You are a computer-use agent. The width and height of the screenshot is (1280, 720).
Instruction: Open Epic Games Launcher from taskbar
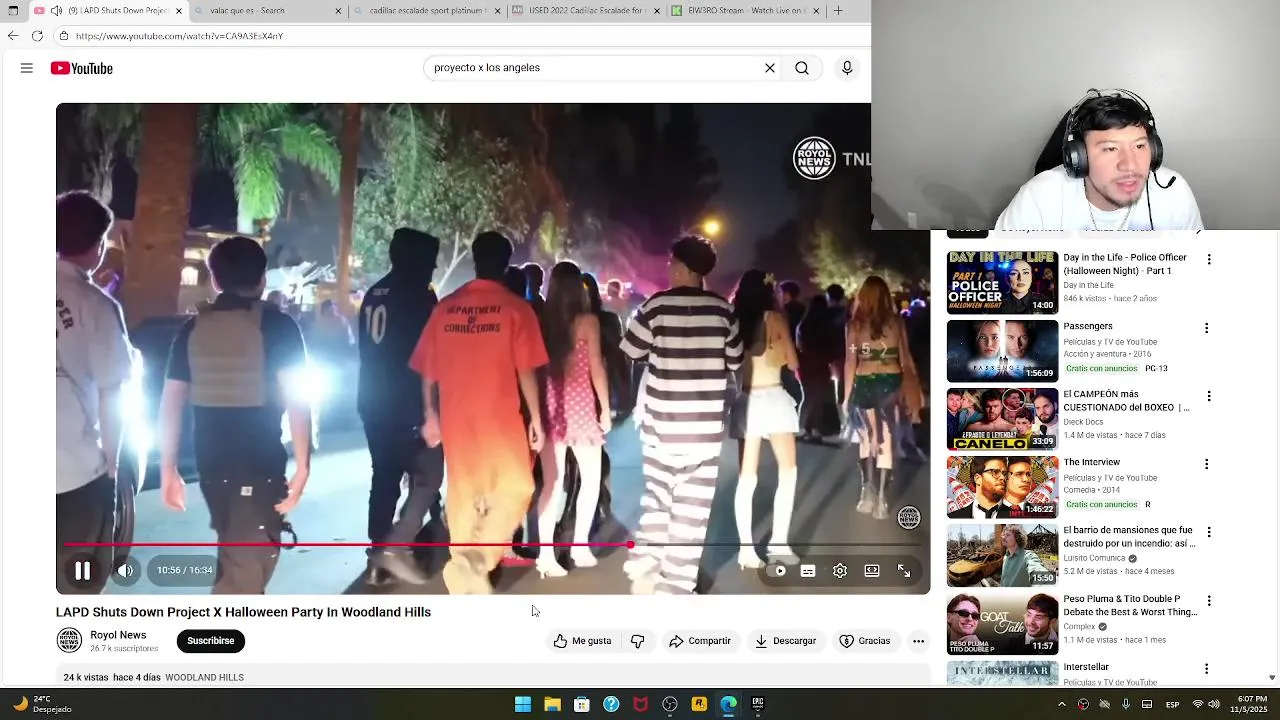point(758,704)
